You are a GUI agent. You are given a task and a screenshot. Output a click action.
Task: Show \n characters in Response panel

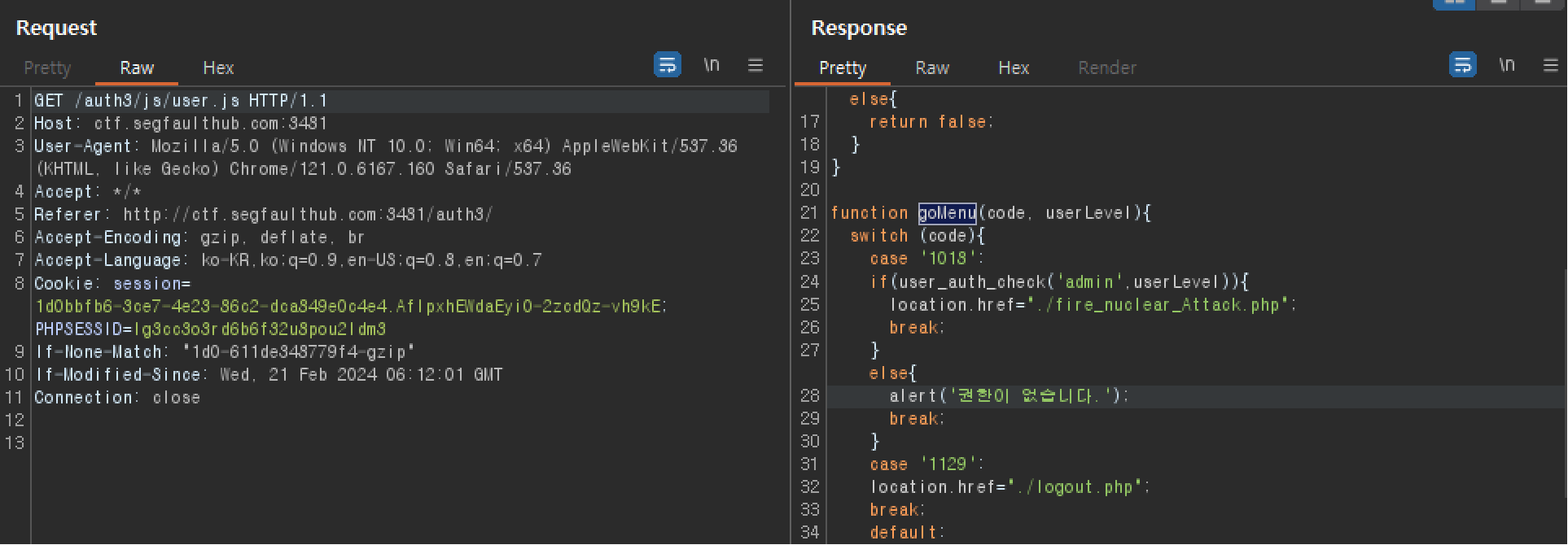pyautogui.click(x=1507, y=64)
